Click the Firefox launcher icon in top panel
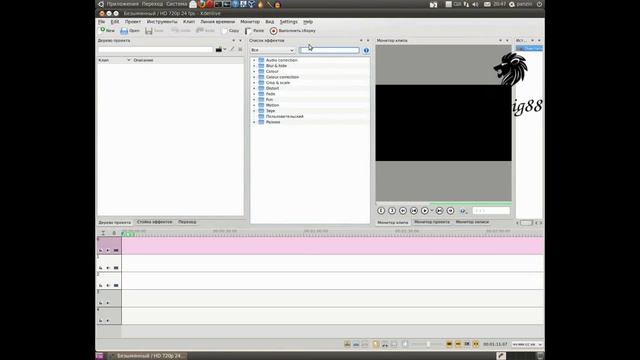 (202, 4)
